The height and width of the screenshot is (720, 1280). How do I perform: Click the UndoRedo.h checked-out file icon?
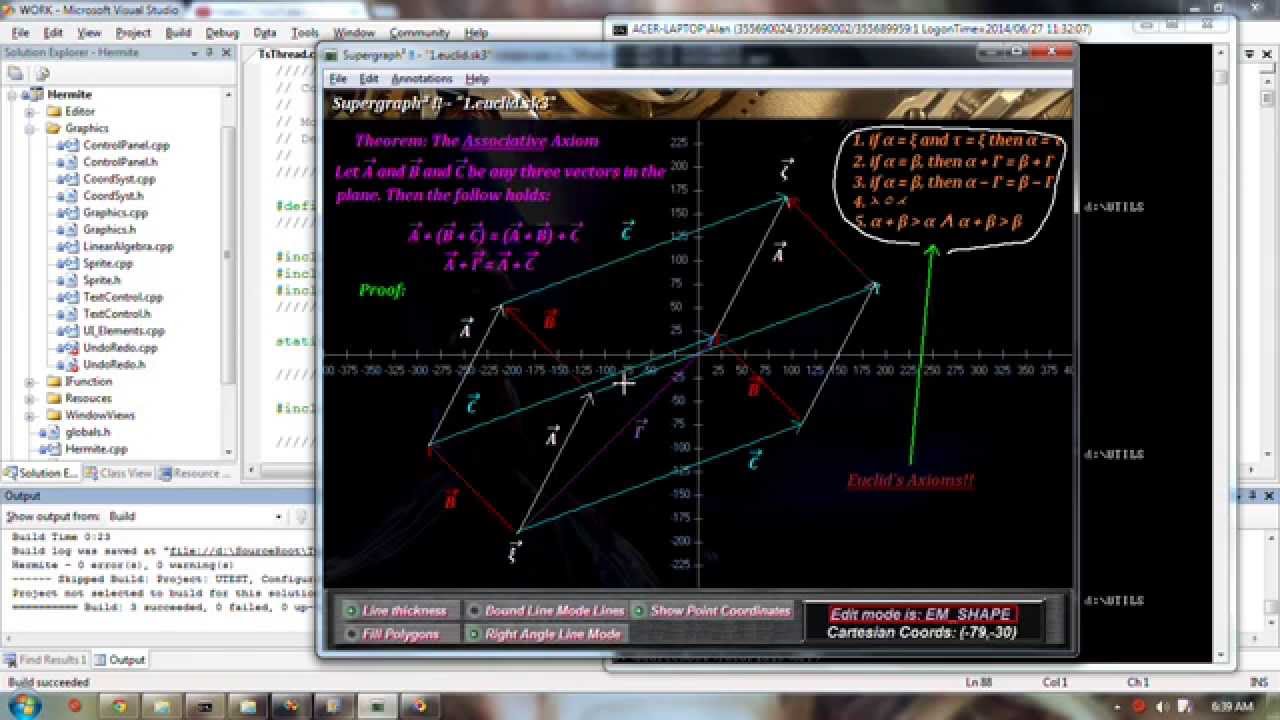point(69,365)
